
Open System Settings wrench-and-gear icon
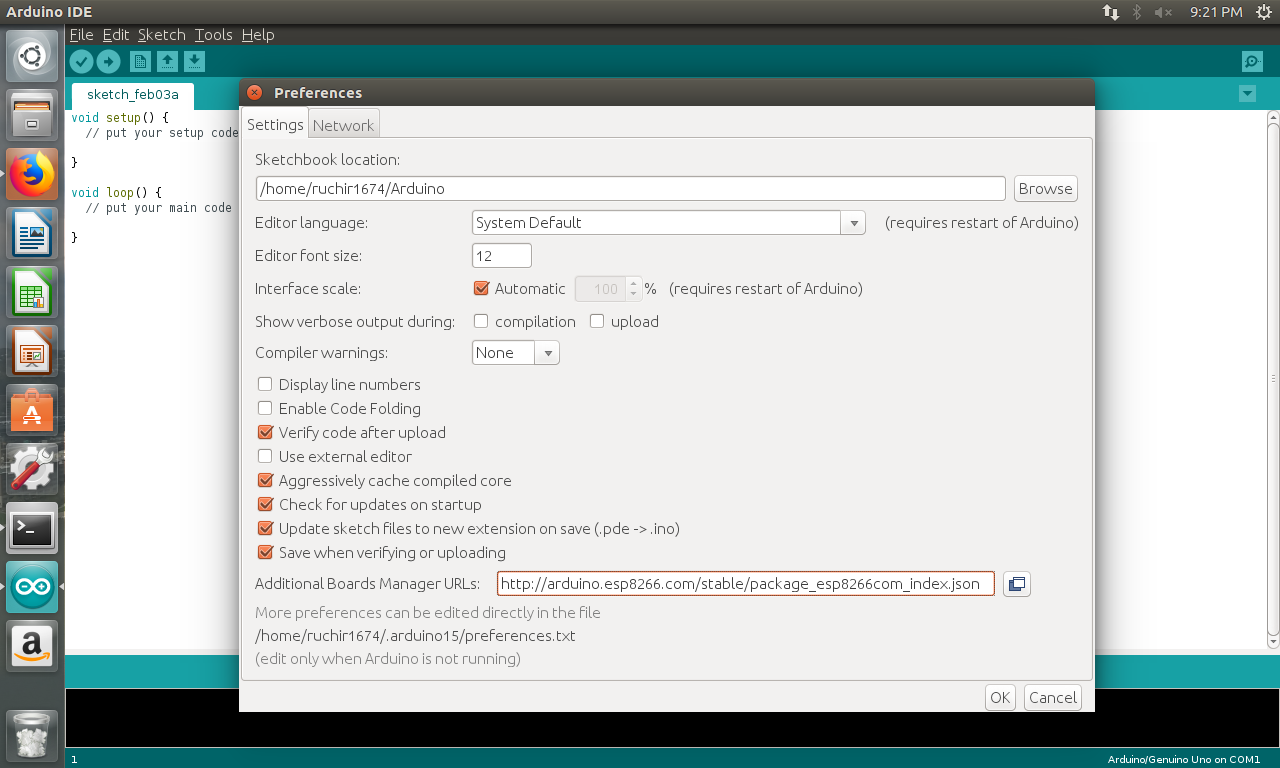(x=33, y=469)
